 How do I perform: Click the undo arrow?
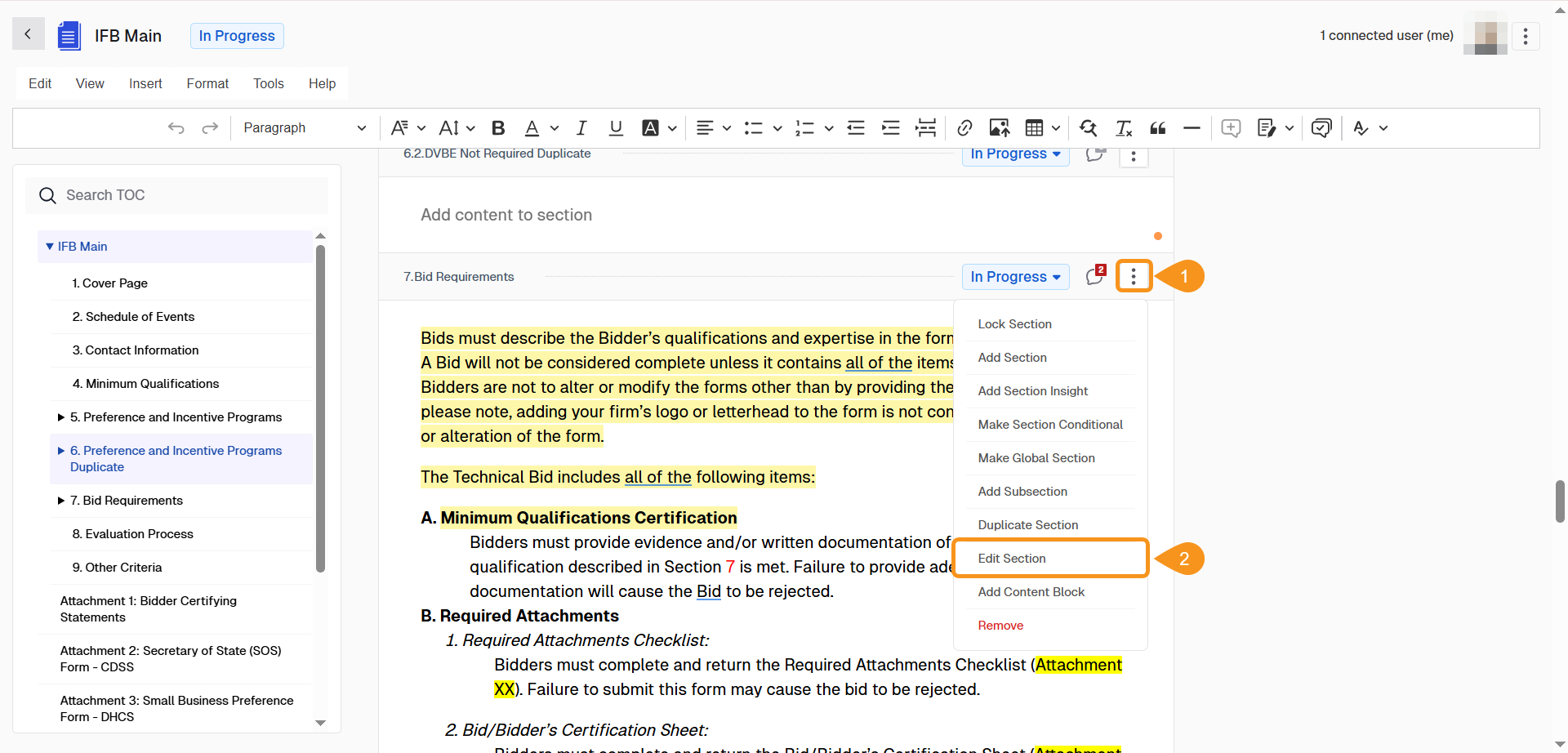click(176, 128)
